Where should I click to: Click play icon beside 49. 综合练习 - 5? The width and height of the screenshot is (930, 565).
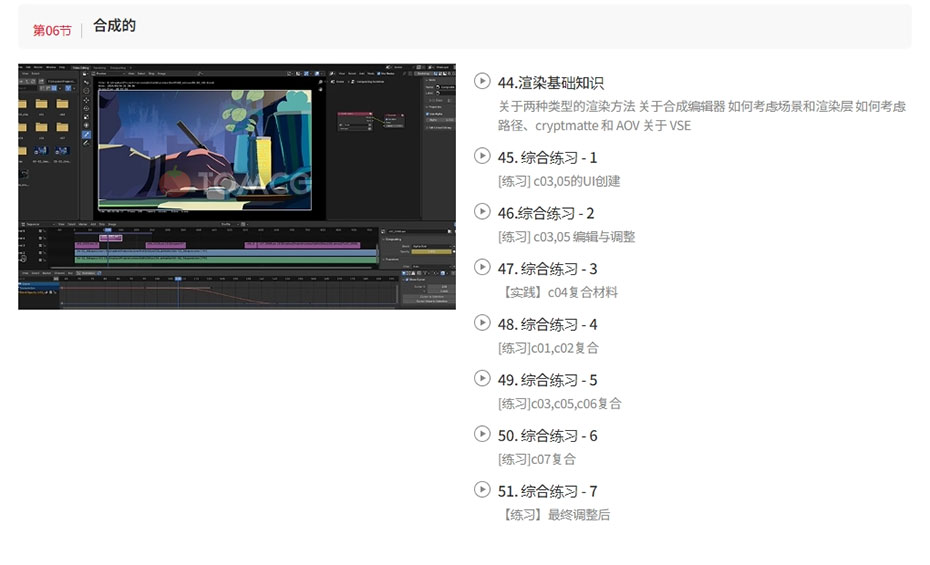coord(482,378)
